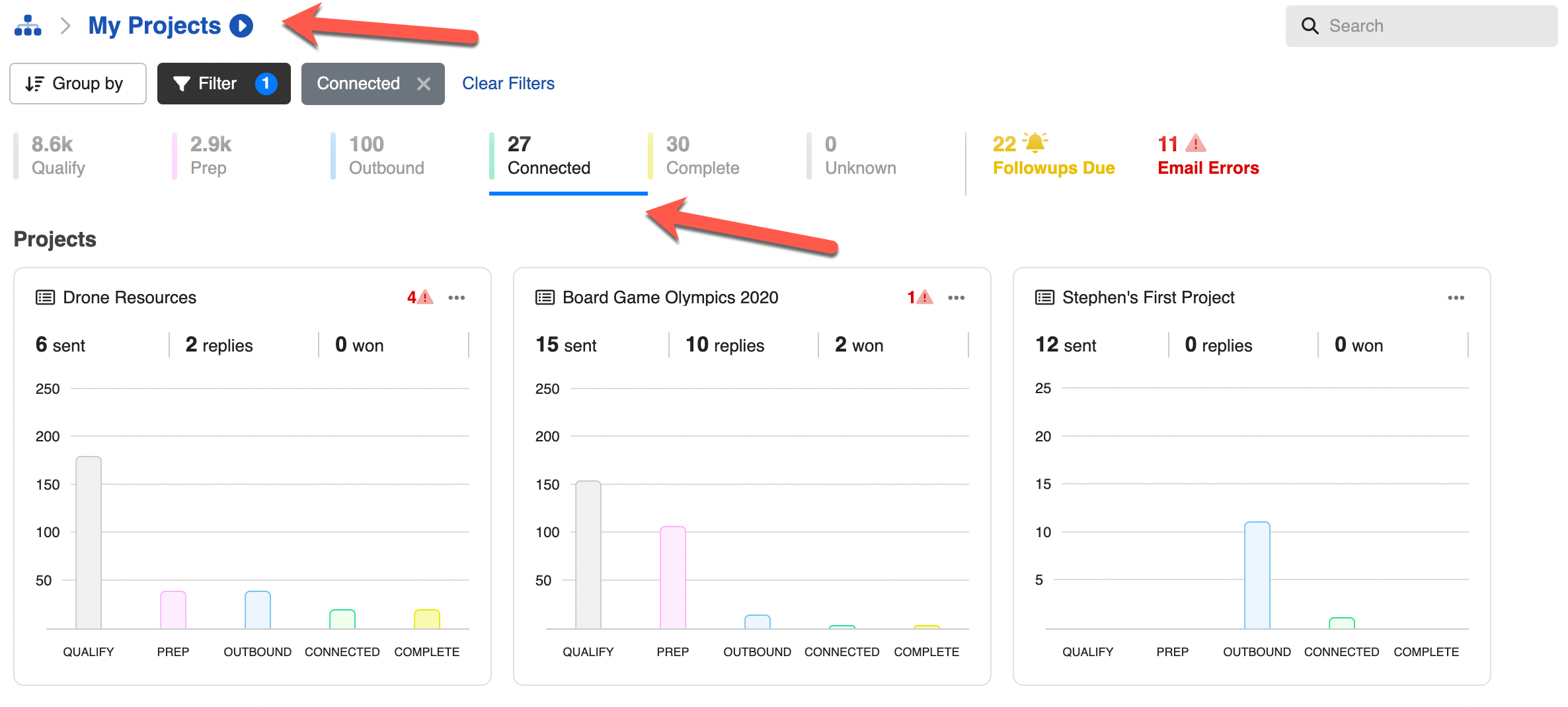The height and width of the screenshot is (707, 1568).
Task: Open Board Game Olympics 2020 options menu
Action: pyautogui.click(x=956, y=297)
